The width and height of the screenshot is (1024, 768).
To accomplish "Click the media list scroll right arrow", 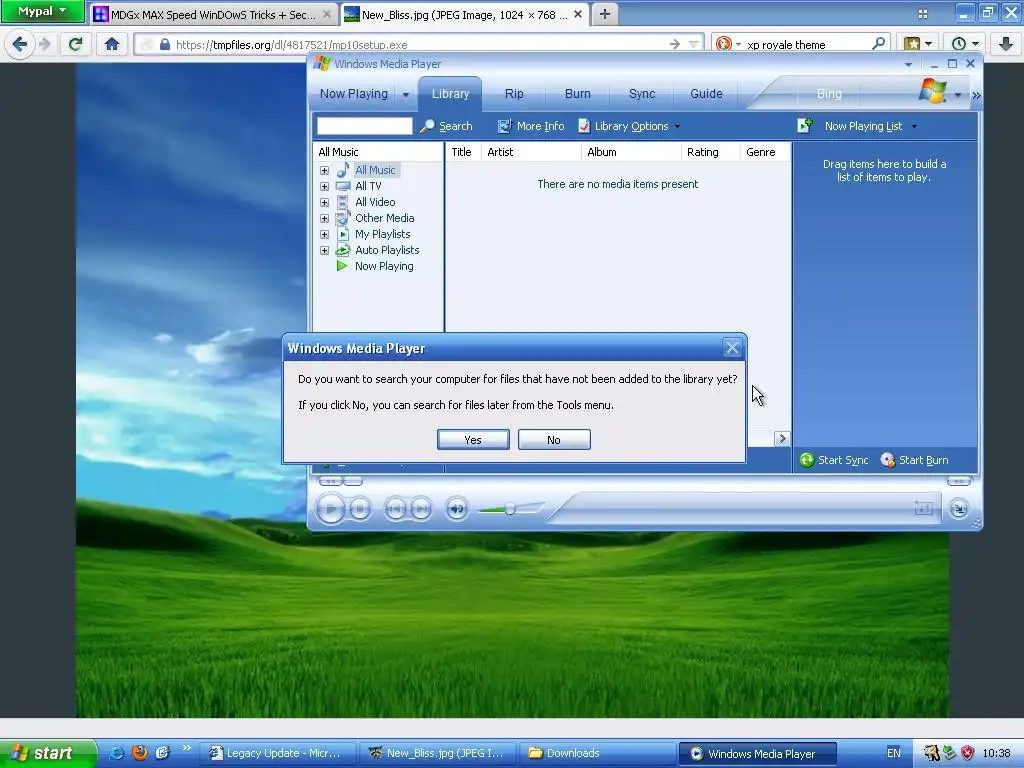I will point(782,439).
